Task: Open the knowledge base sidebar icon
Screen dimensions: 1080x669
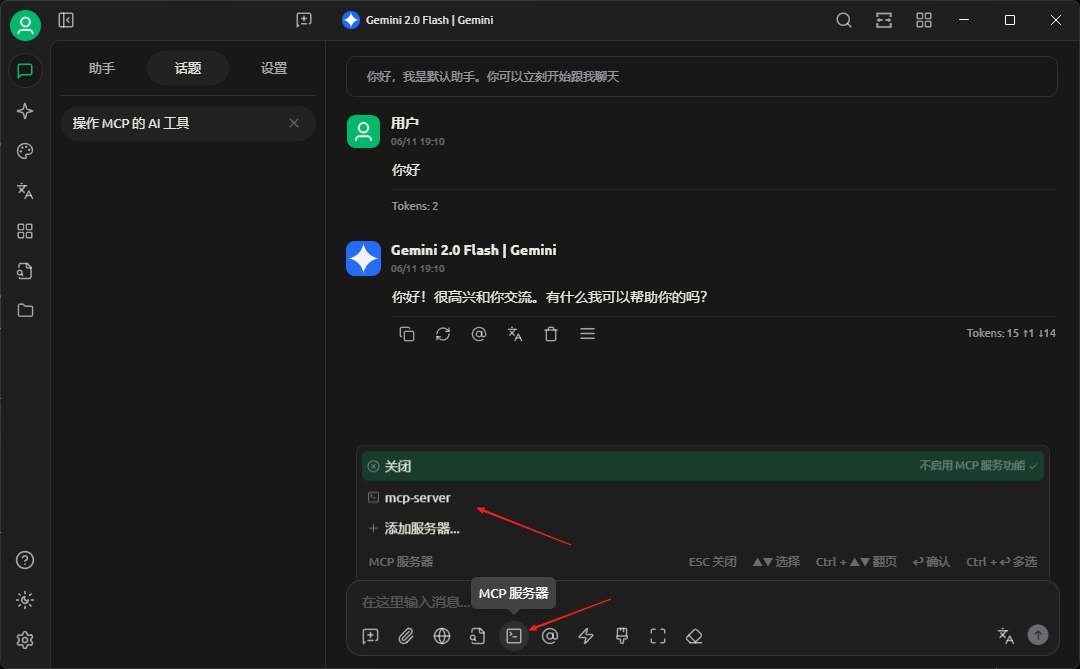Action: pos(25,271)
